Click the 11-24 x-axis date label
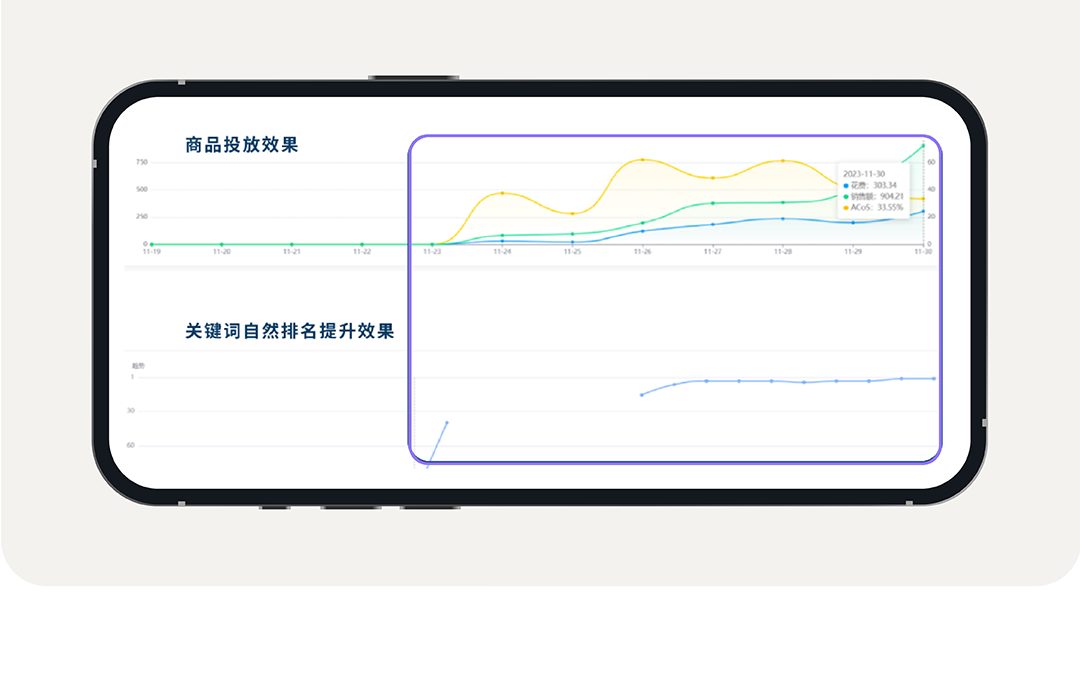The width and height of the screenshot is (1080, 673). coord(502,252)
